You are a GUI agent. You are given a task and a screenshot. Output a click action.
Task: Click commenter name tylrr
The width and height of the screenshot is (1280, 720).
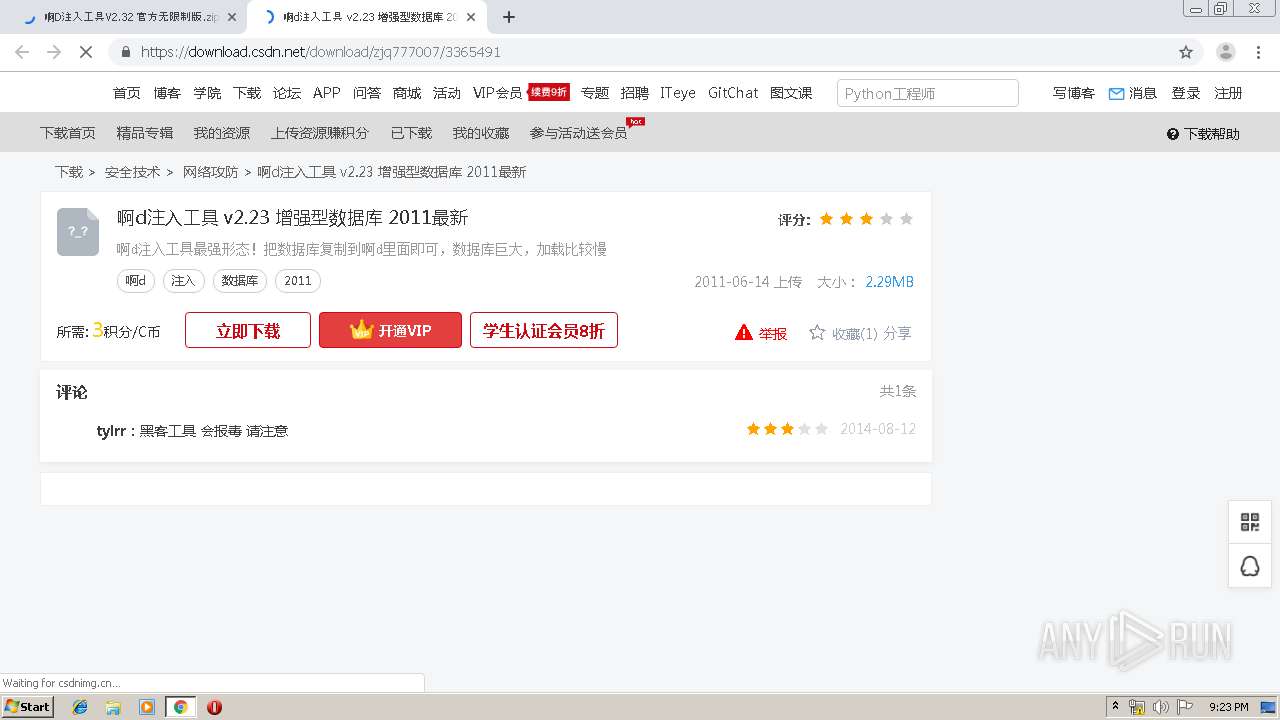[111, 431]
